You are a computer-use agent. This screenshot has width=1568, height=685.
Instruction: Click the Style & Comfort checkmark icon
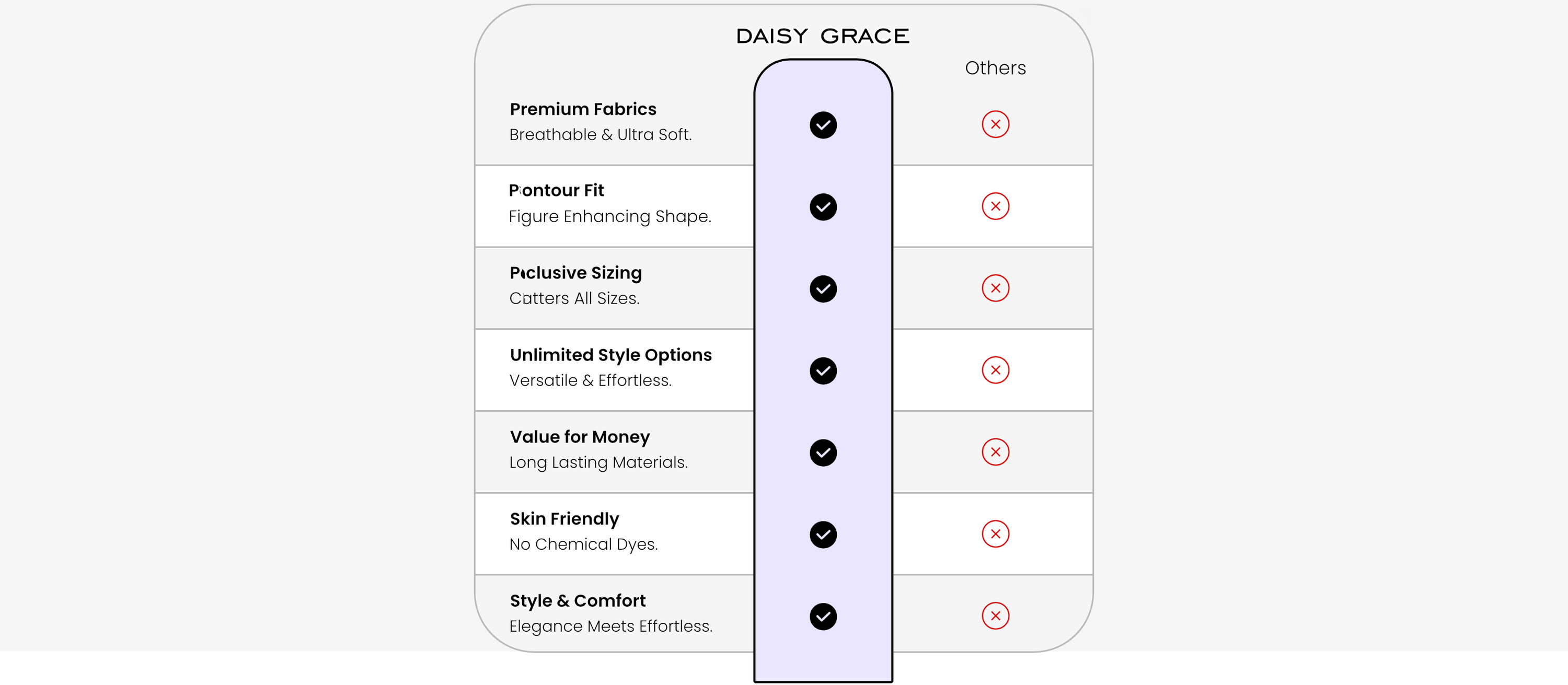coord(823,616)
